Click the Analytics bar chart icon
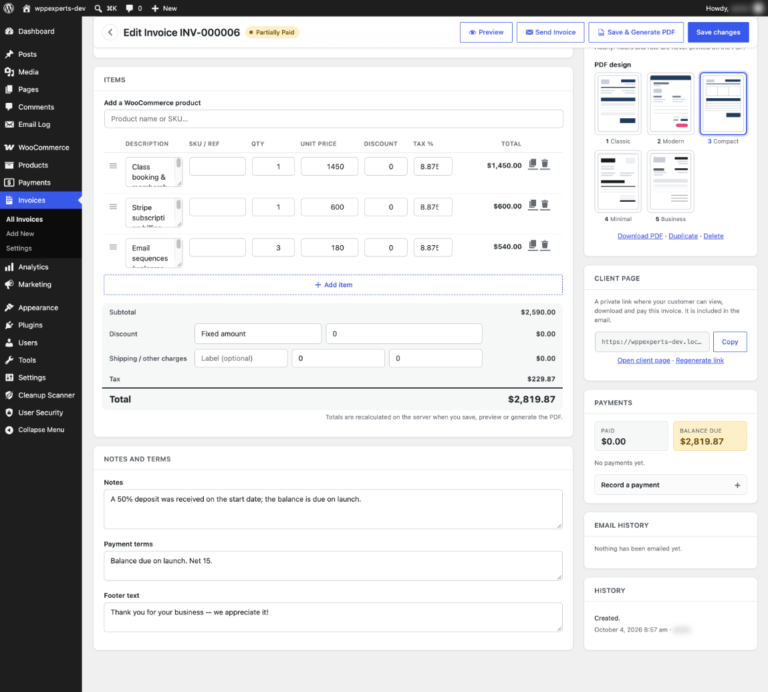The image size is (768, 692). coord(9,267)
